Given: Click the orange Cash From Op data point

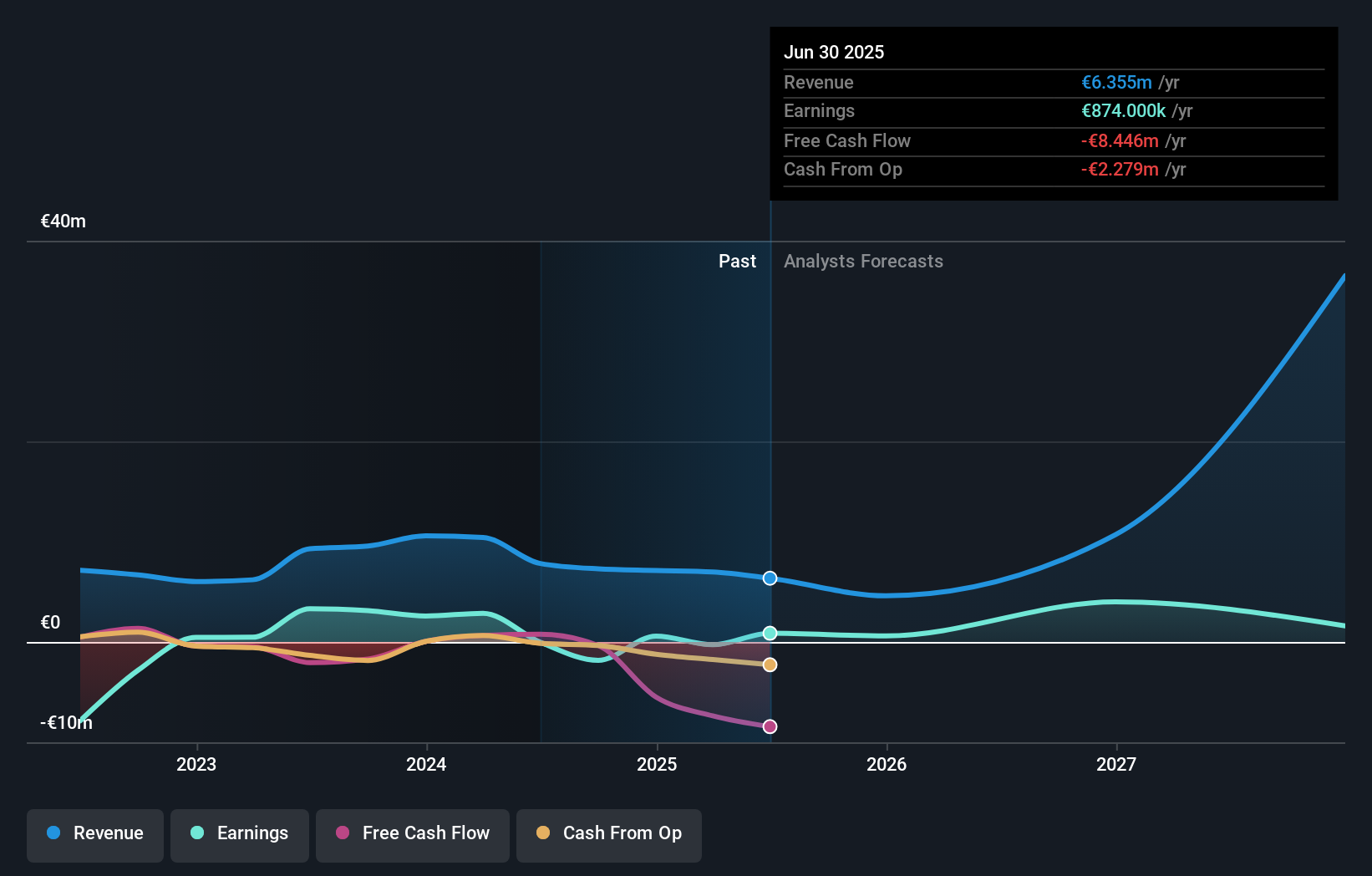Looking at the screenshot, I should pyautogui.click(x=770, y=665).
